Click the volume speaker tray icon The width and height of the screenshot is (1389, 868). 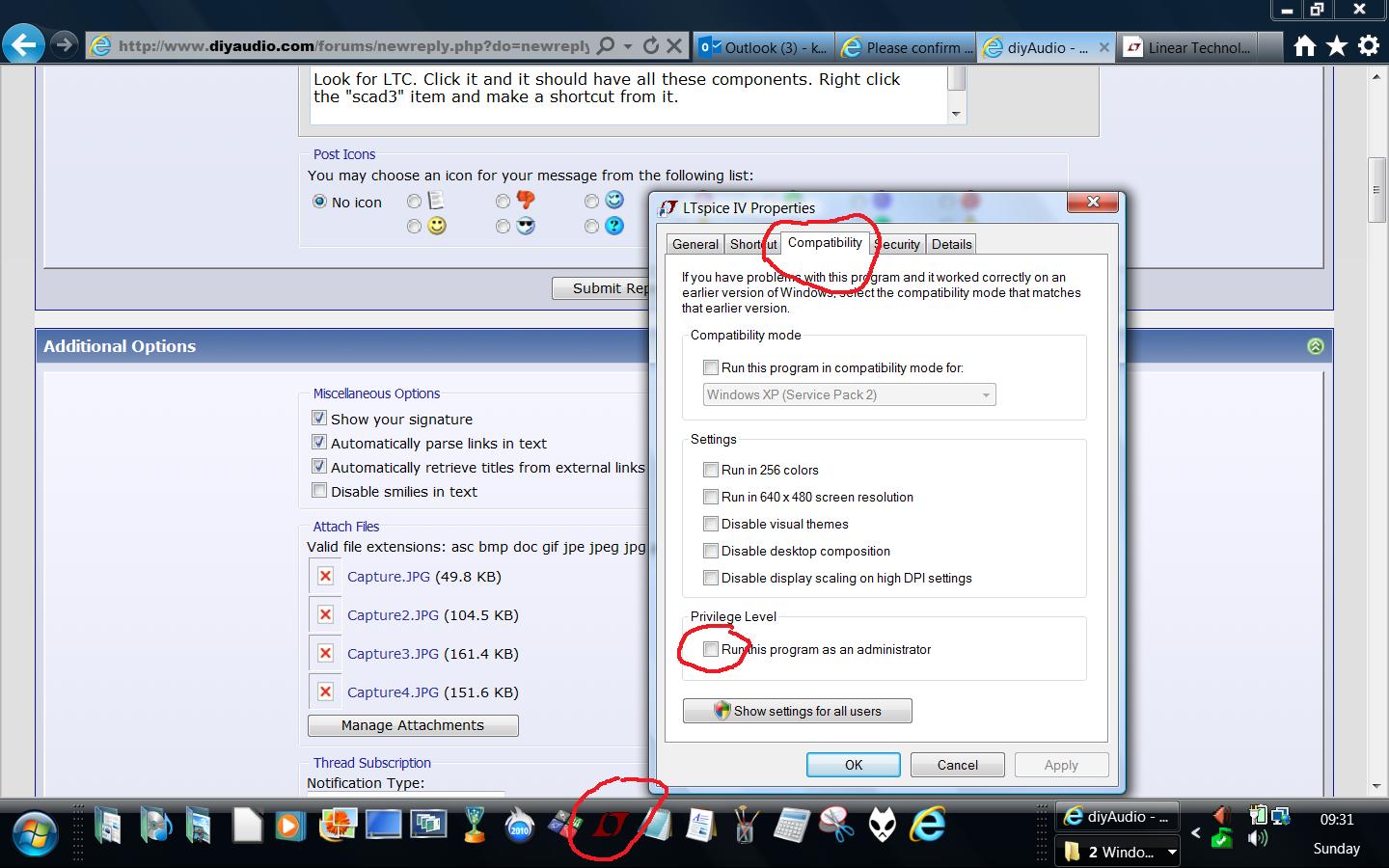coord(1258,838)
